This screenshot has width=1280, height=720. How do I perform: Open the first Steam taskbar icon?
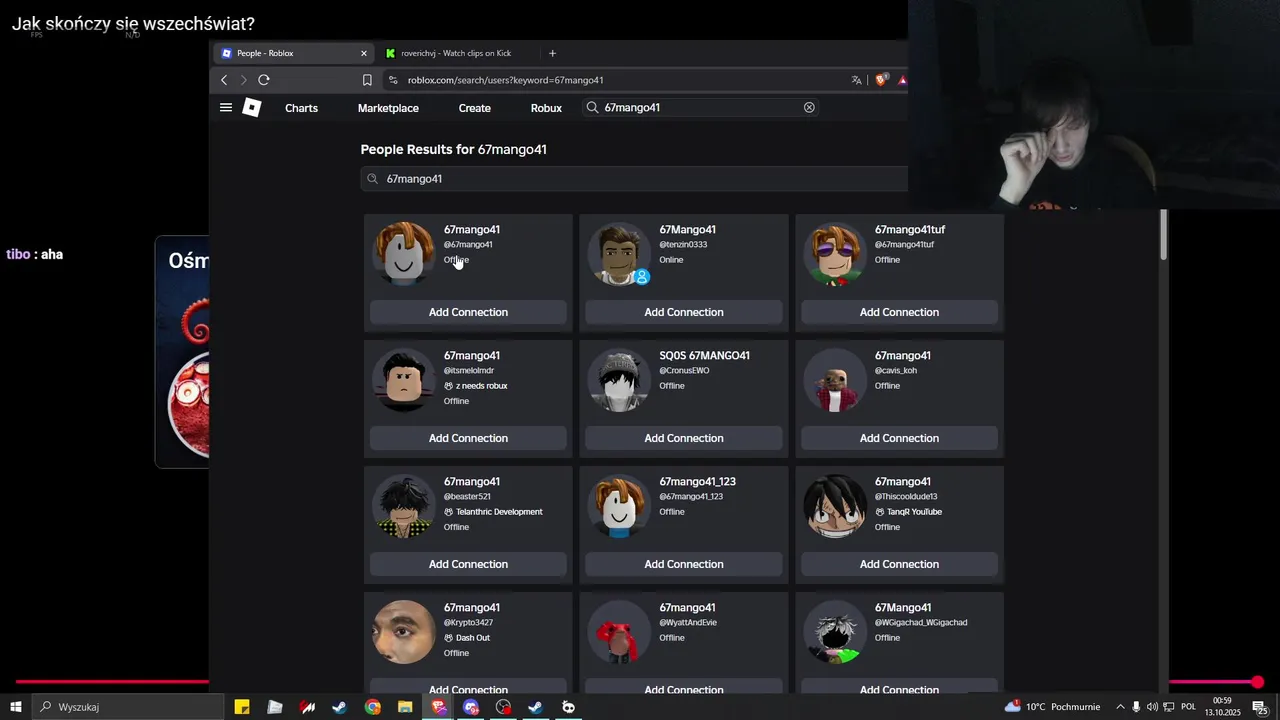[340, 707]
